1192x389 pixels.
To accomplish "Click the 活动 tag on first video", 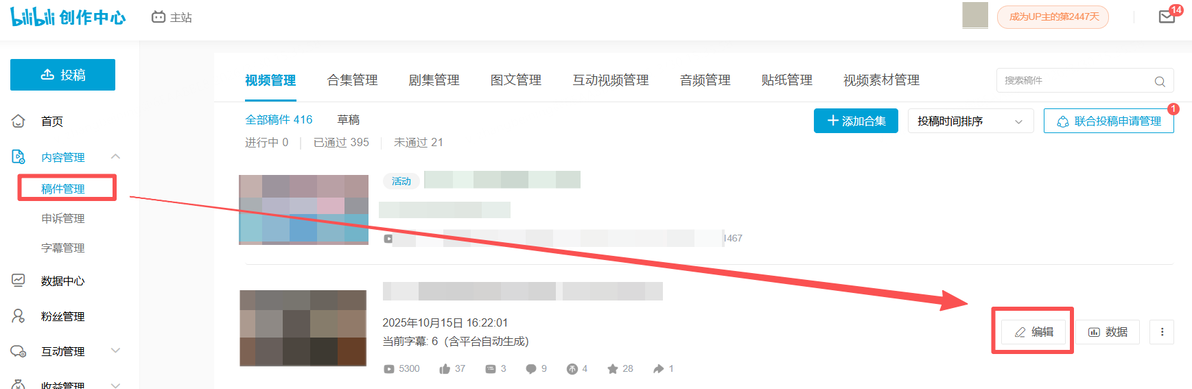I will pyautogui.click(x=401, y=181).
